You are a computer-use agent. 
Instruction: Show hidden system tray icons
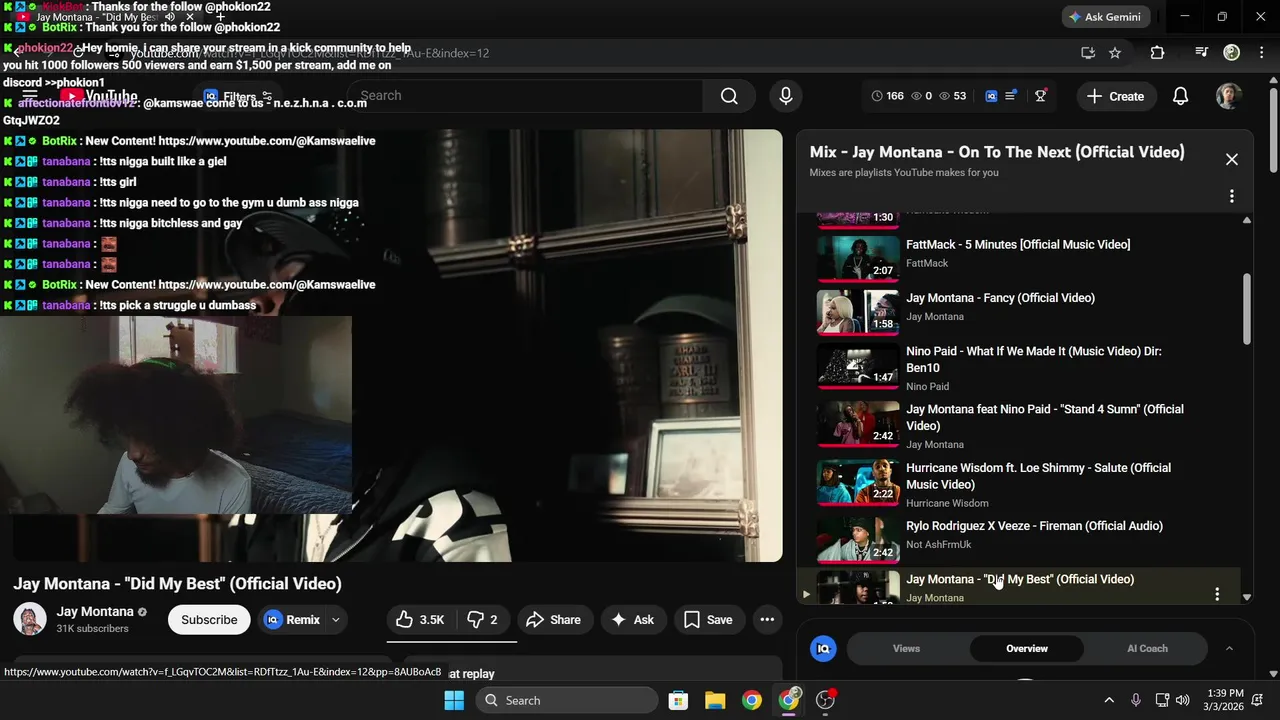(x=1108, y=700)
